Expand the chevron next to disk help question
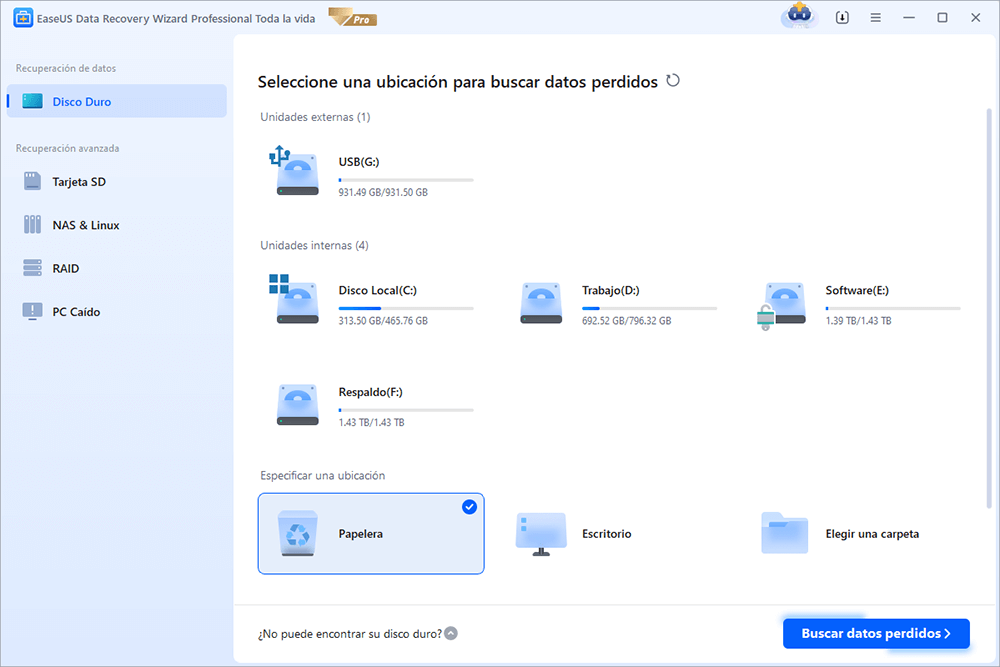This screenshot has width=1000, height=667. click(451, 633)
